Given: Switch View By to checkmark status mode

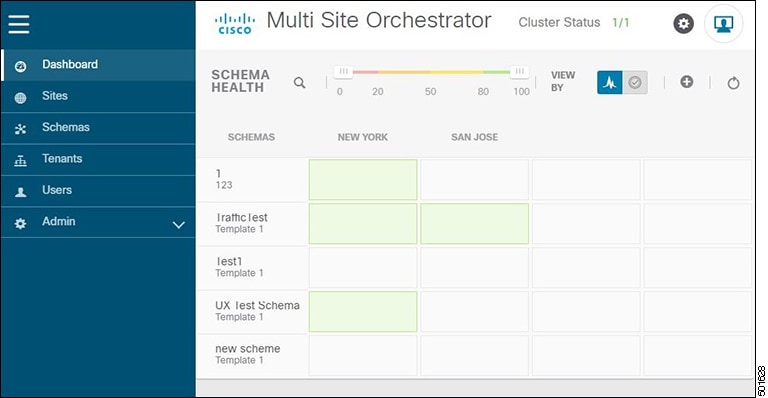Looking at the screenshot, I should pos(635,82).
